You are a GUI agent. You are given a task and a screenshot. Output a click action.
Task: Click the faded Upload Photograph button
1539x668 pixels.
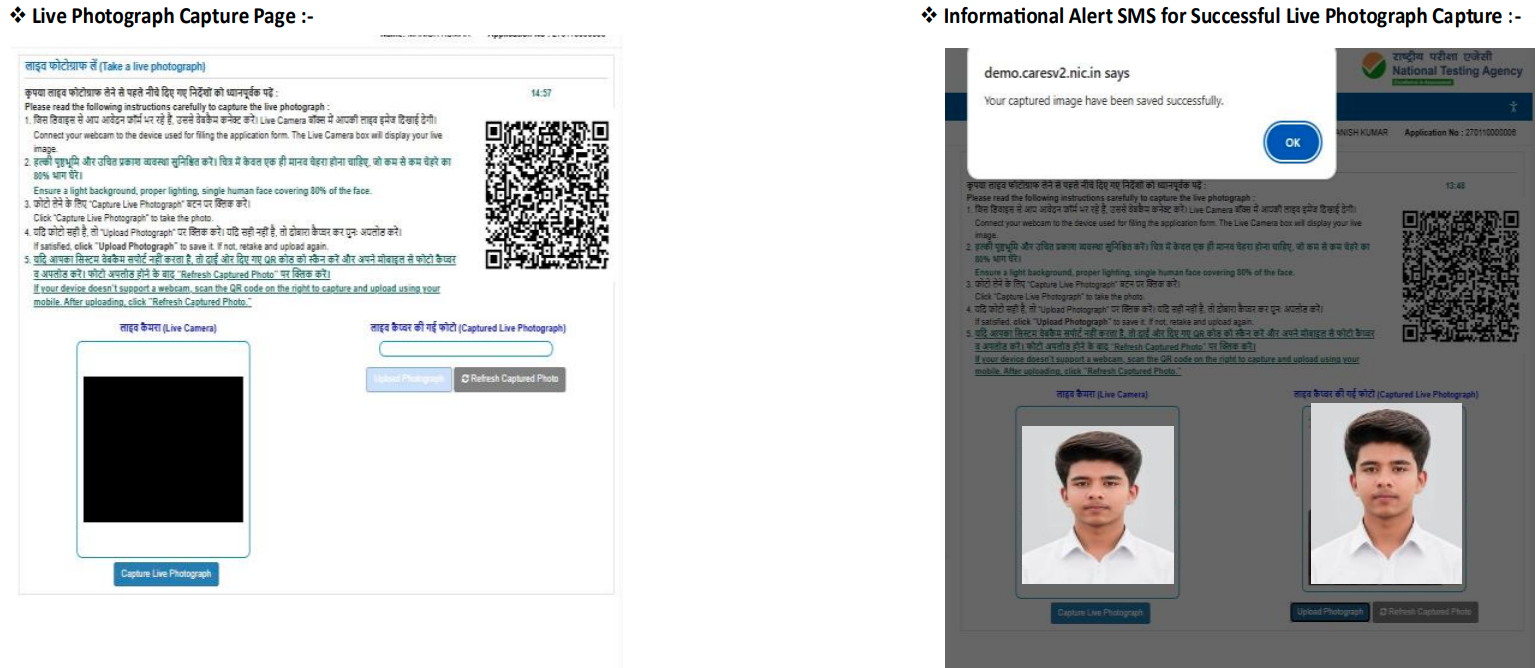(409, 380)
